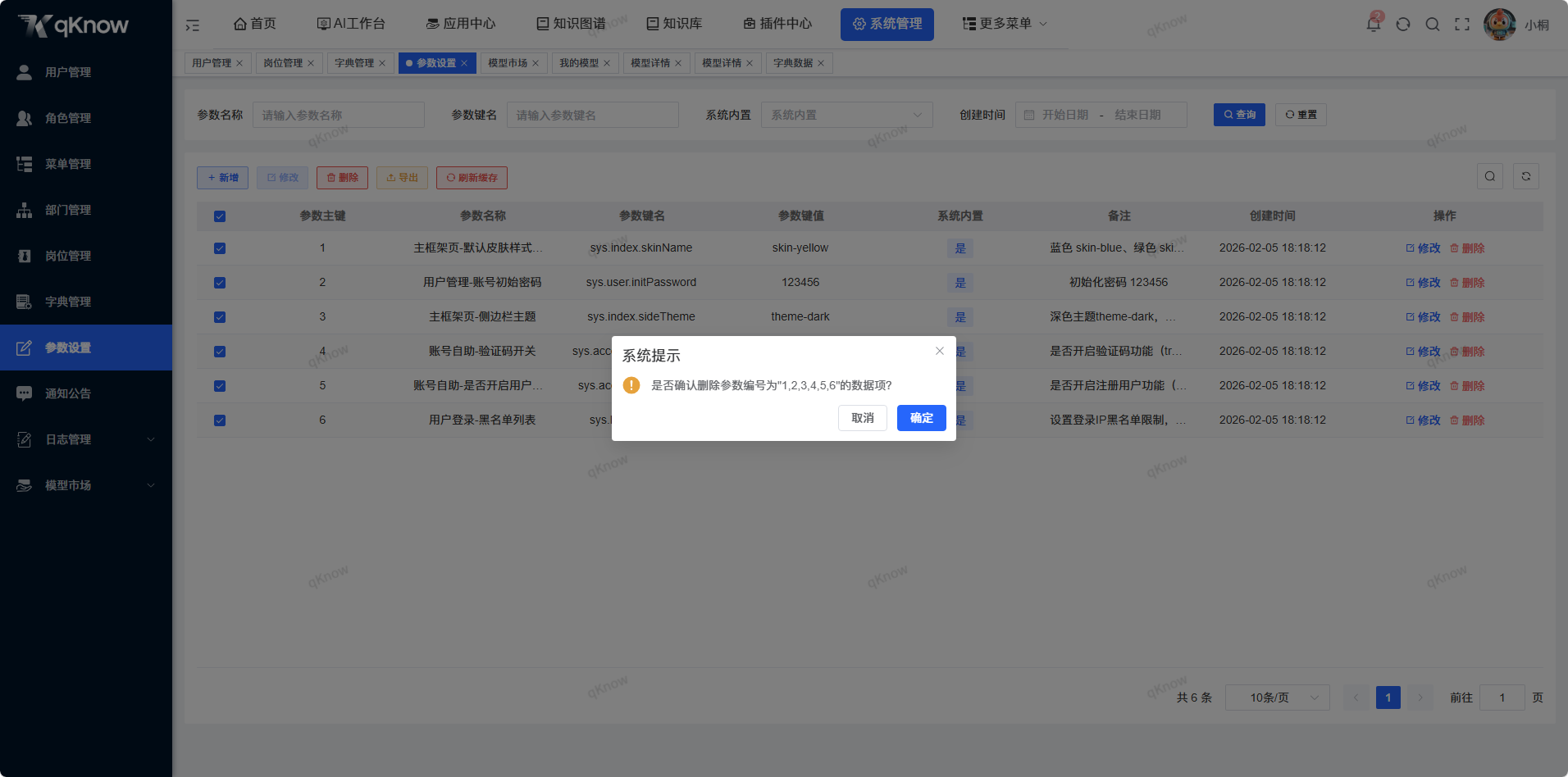Click the qKnow logo
Image resolution: width=1568 pixels, height=777 pixels.
(x=74, y=25)
